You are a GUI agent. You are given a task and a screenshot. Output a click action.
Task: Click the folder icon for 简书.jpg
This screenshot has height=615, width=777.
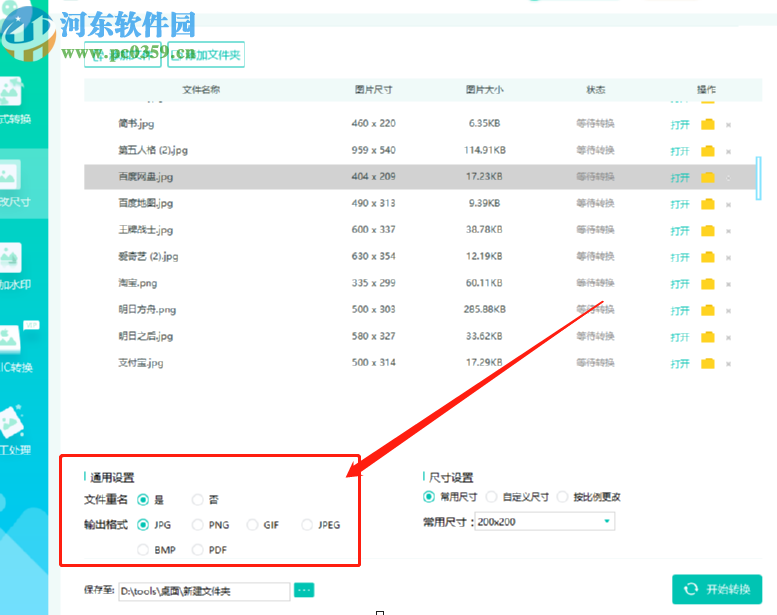pos(708,125)
